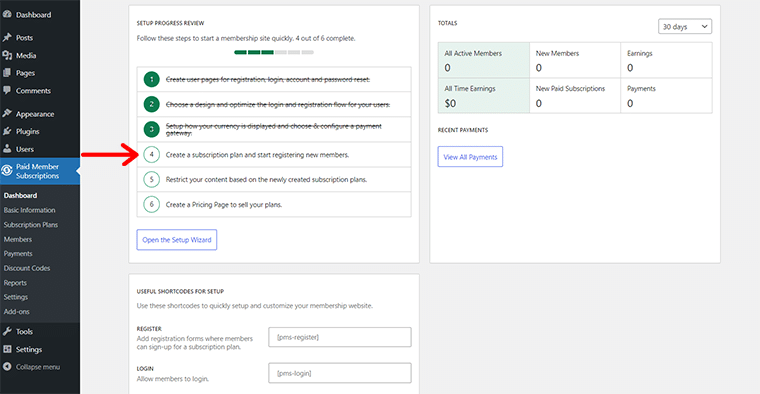Click the All Active Members stat cell
Viewport: 760px width, 394px height.
[484, 60]
